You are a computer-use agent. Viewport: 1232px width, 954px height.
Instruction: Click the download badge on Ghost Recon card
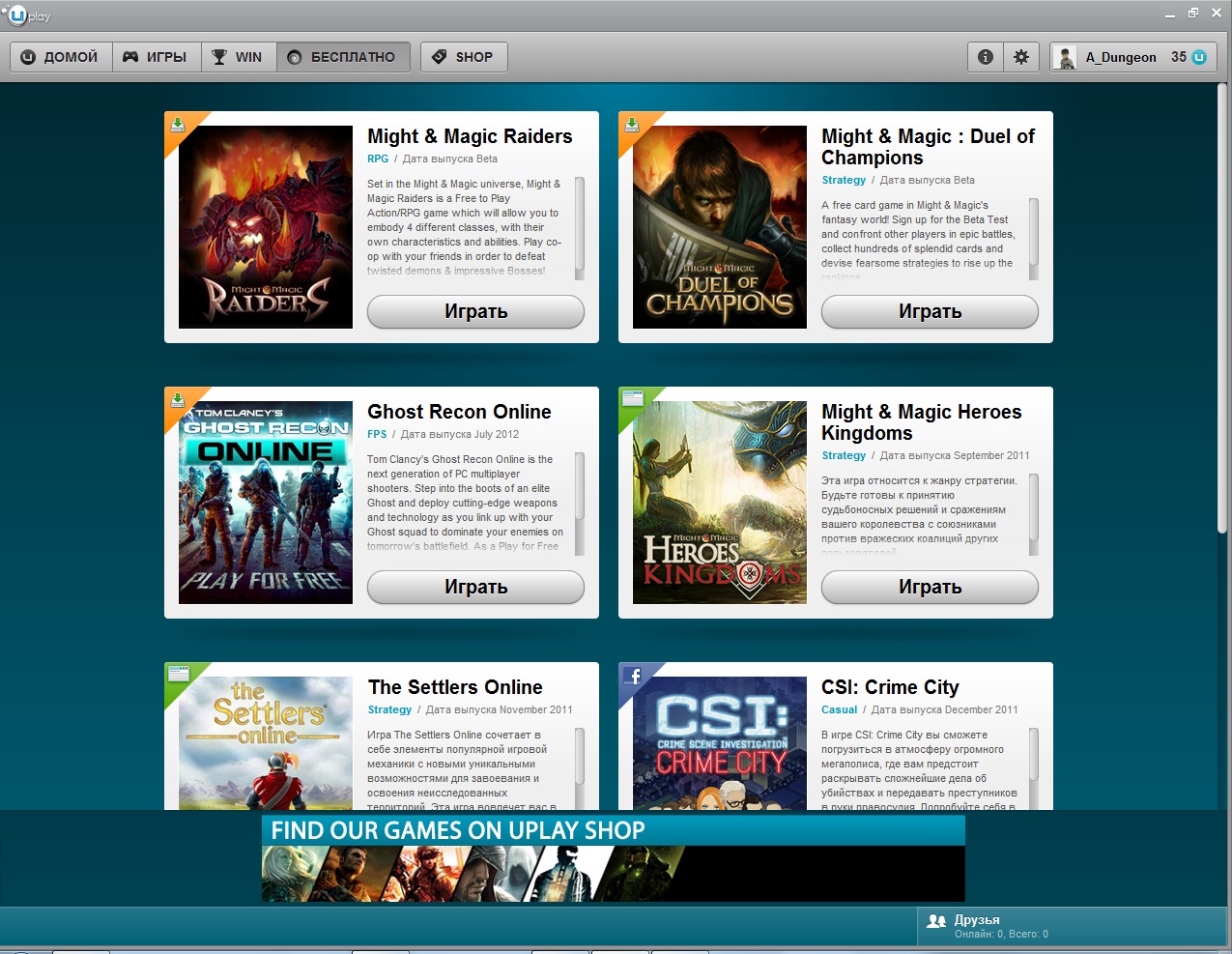point(179,400)
